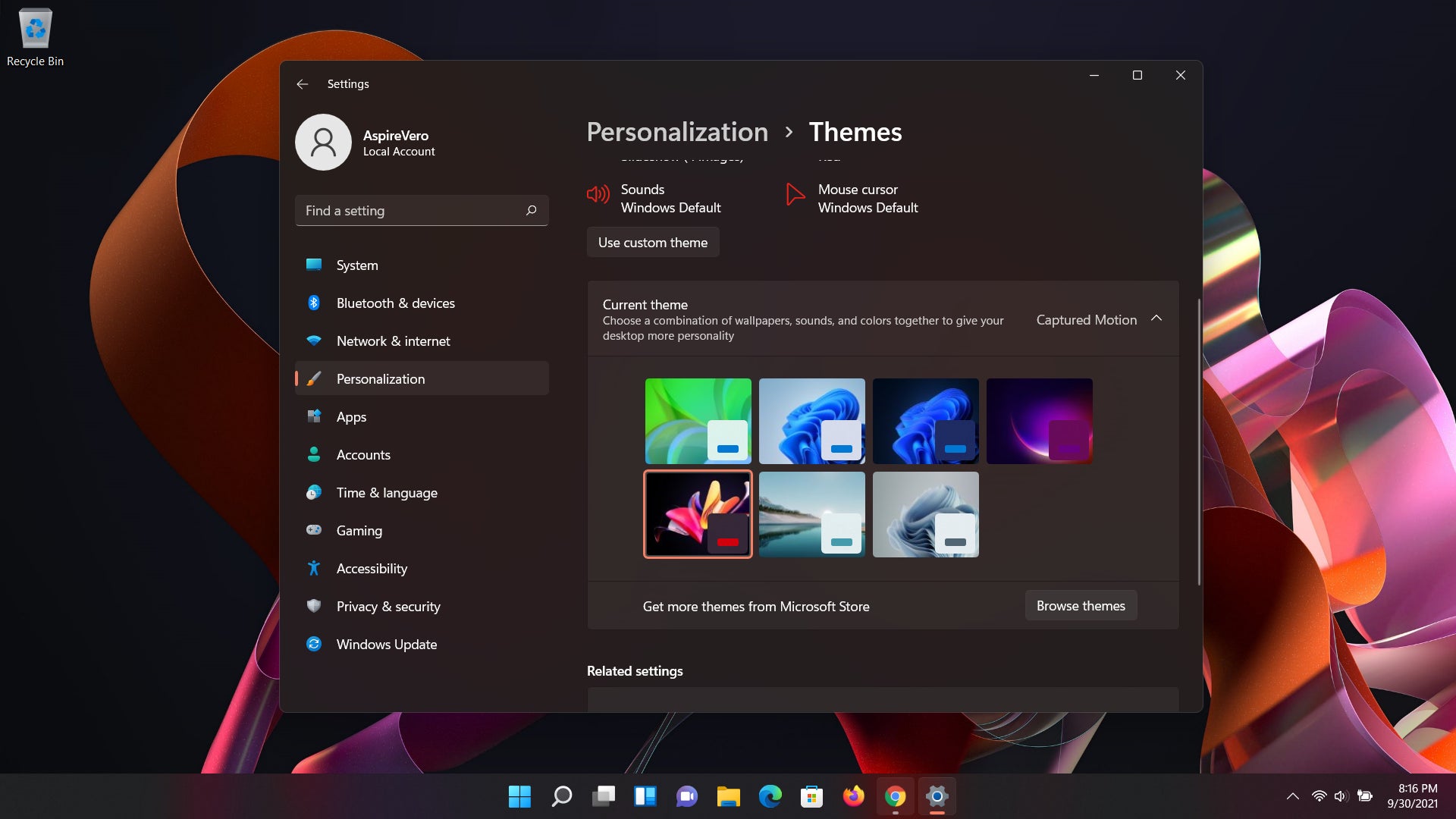Select the Windows dark blue bloom theme
This screenshot has height=819, width=1456.
pos(926,421)
